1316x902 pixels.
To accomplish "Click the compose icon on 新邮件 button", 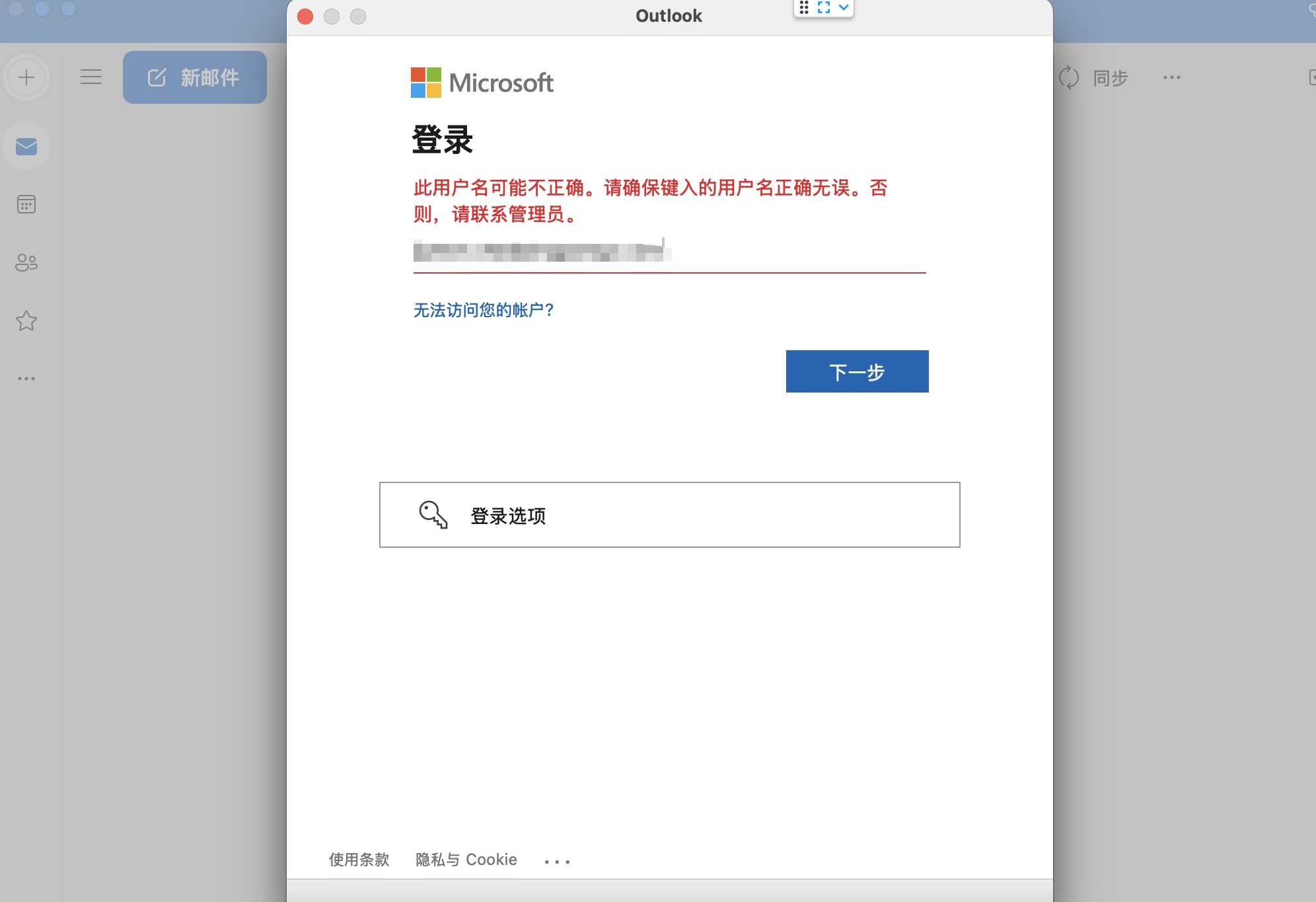I will coord(157,77).
